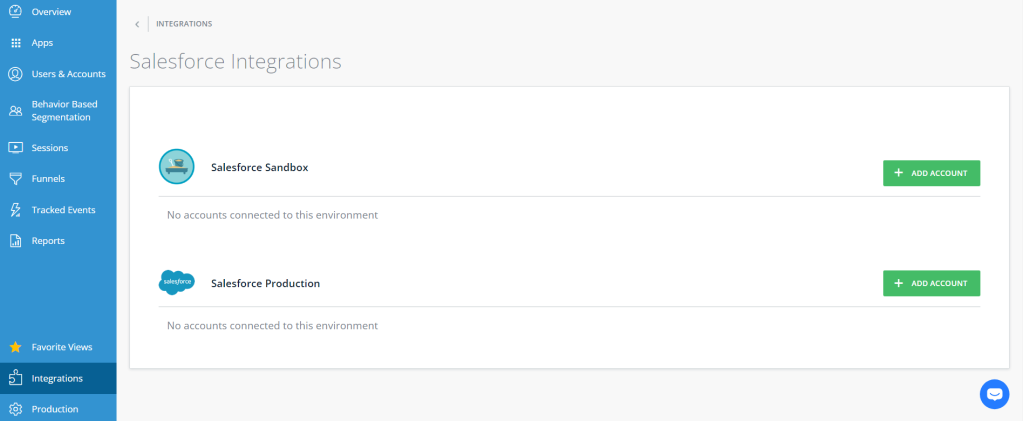Click the Tracked Events lightning icon
Image resolution: width=1023 pixels, height=421 pixels.
point(15,210)
